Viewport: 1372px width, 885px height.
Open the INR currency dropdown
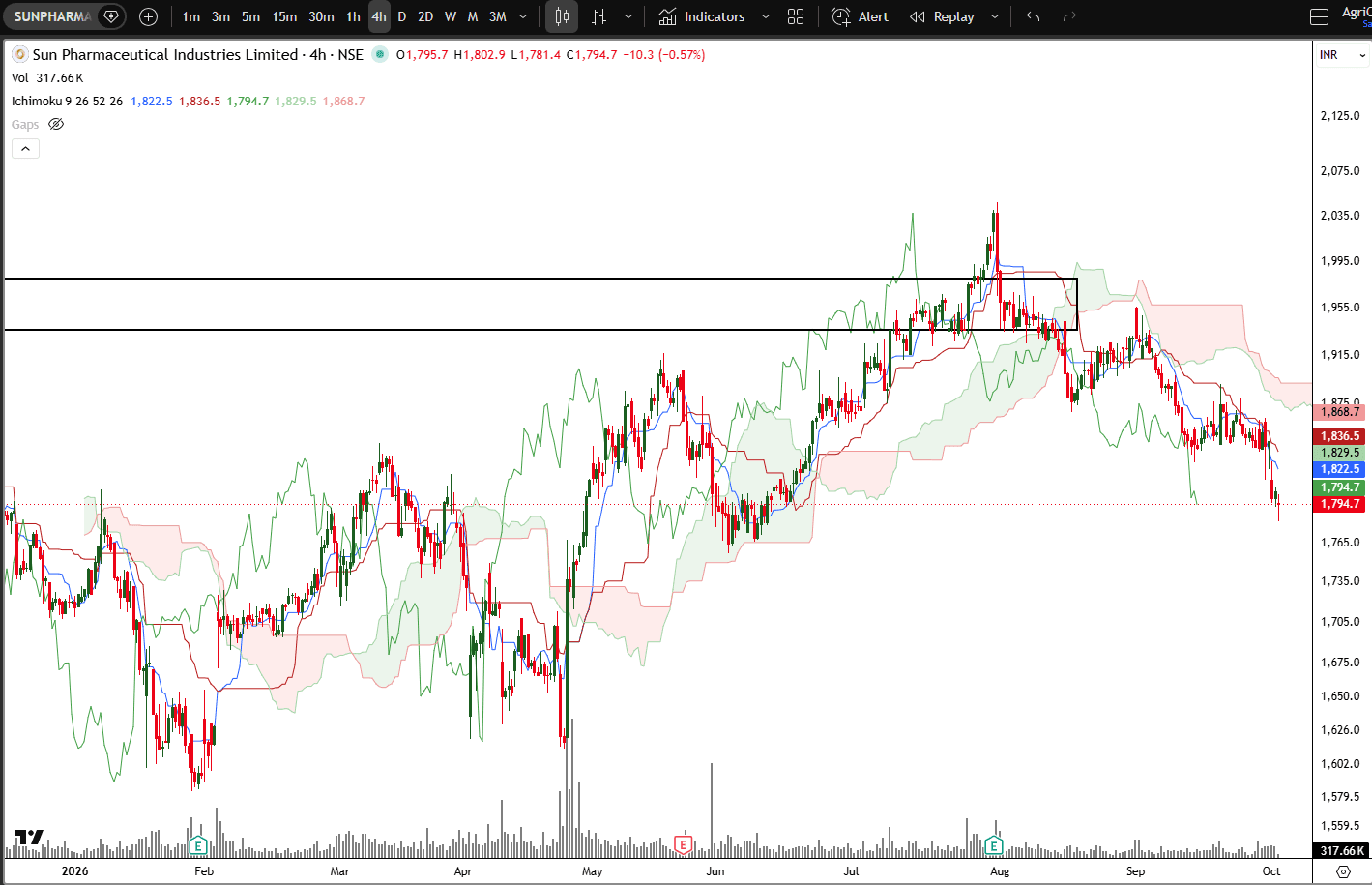[1343, 55]
